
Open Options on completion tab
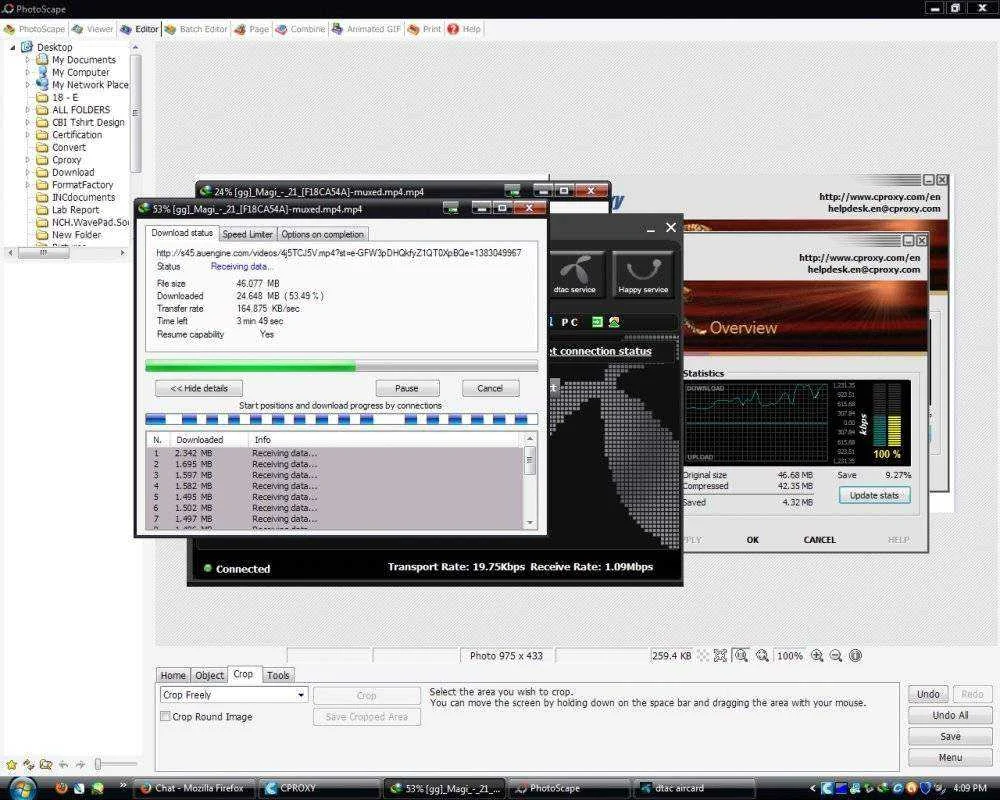coord(323,234)
